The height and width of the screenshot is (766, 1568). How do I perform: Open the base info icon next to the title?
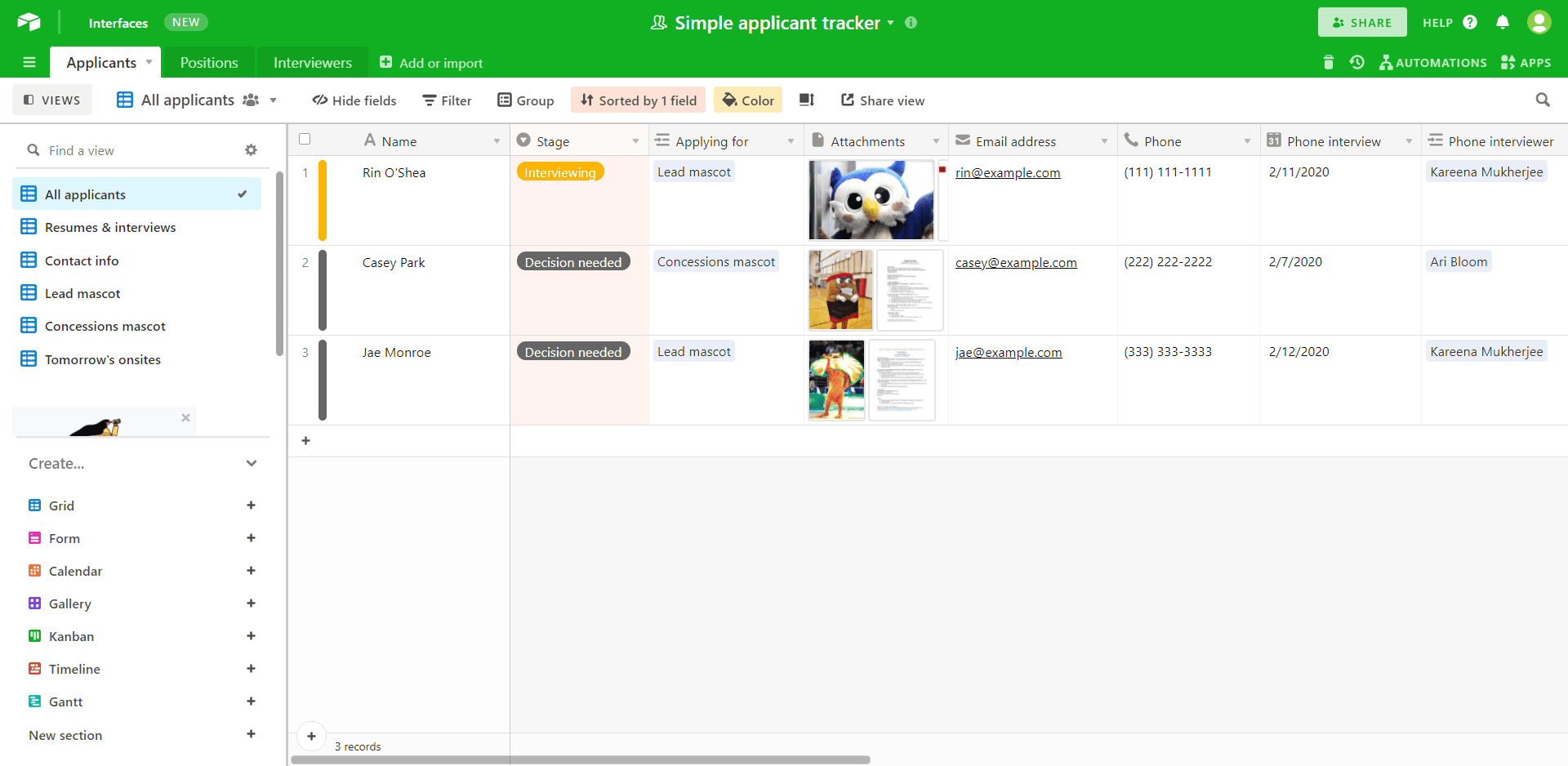pyautogui.click(x=912, y=23)
